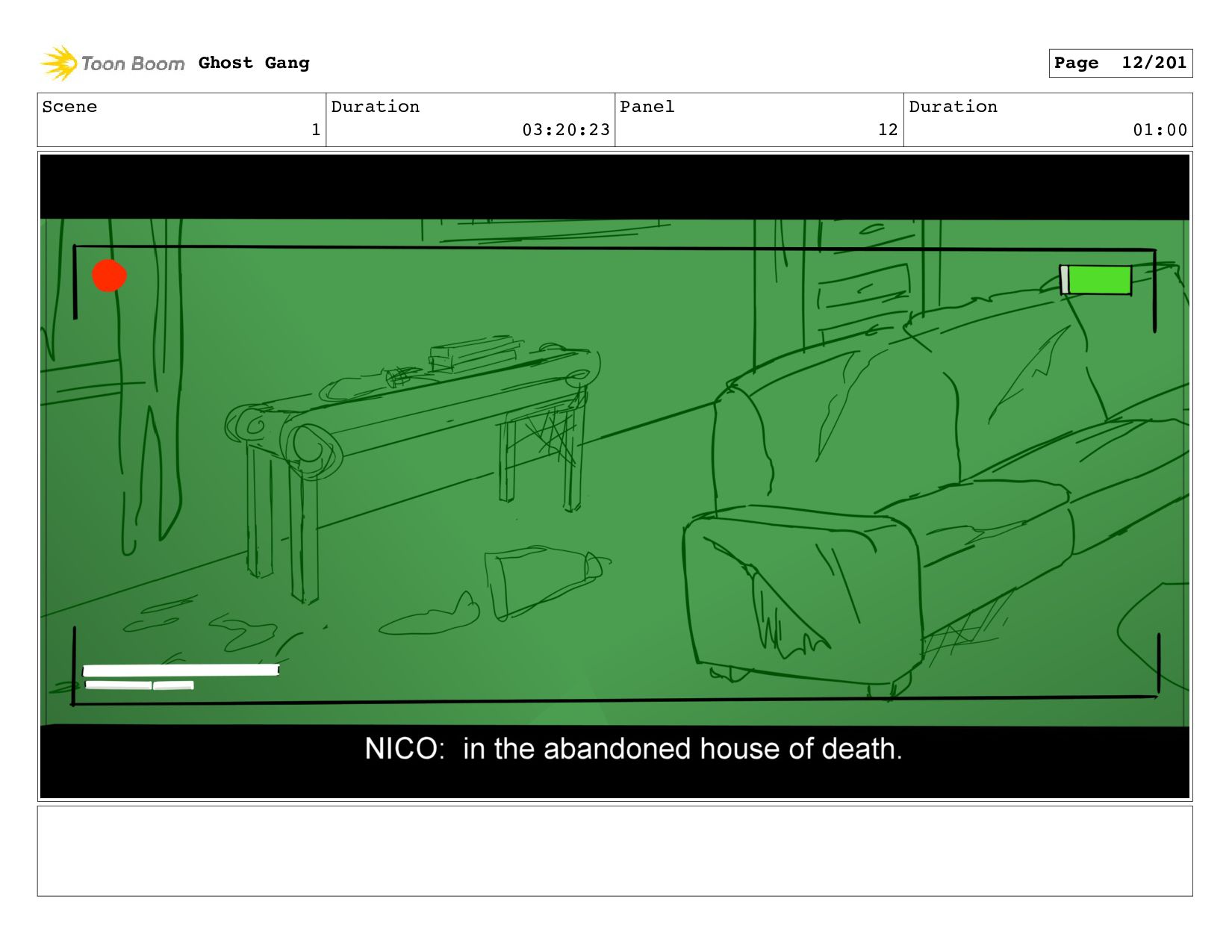The height and width of the screenshot is (952, 1232).
Task: Click the panel number '12' value
Action: click(888, 130)
